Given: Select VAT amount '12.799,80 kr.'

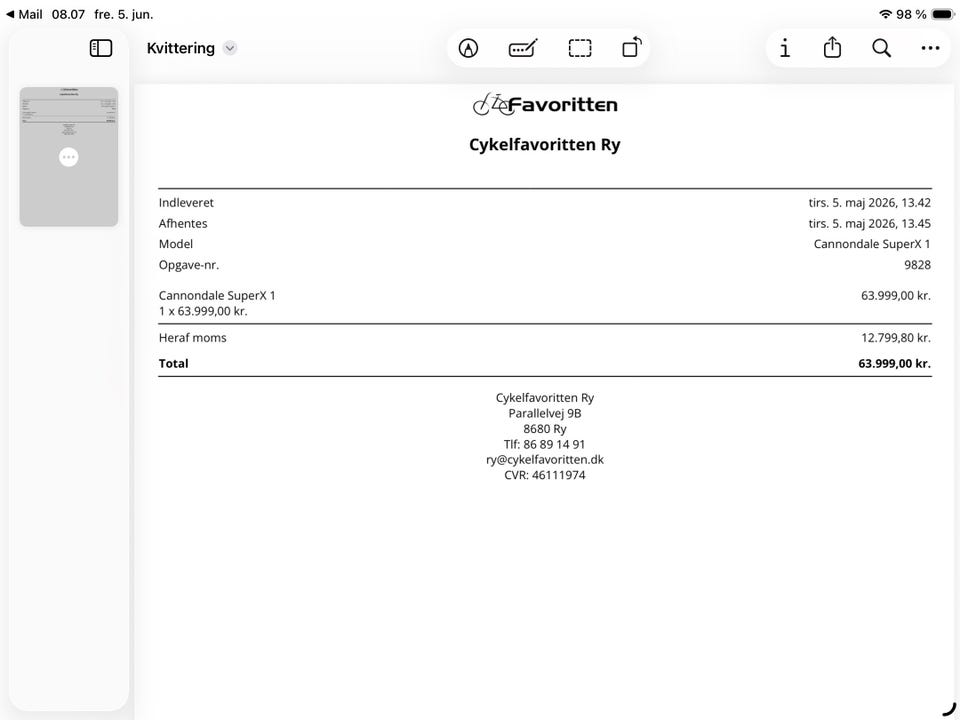Looking at the screenshot, I should coord(896,338).
